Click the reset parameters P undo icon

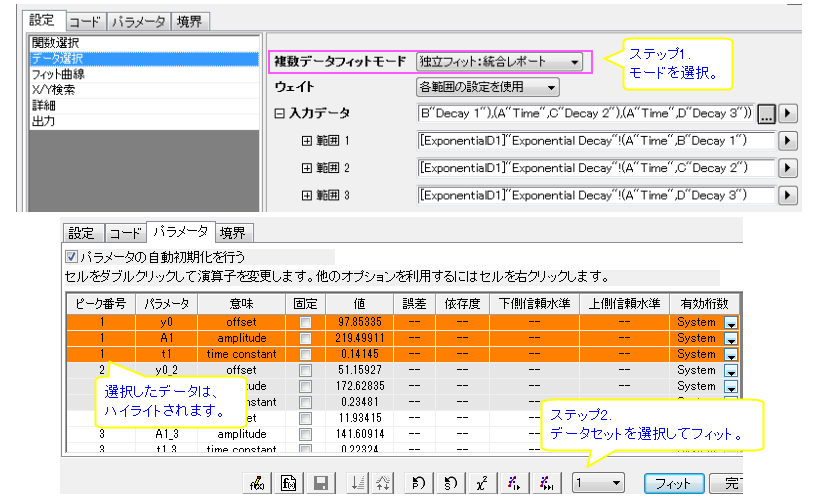pos(418,483)
